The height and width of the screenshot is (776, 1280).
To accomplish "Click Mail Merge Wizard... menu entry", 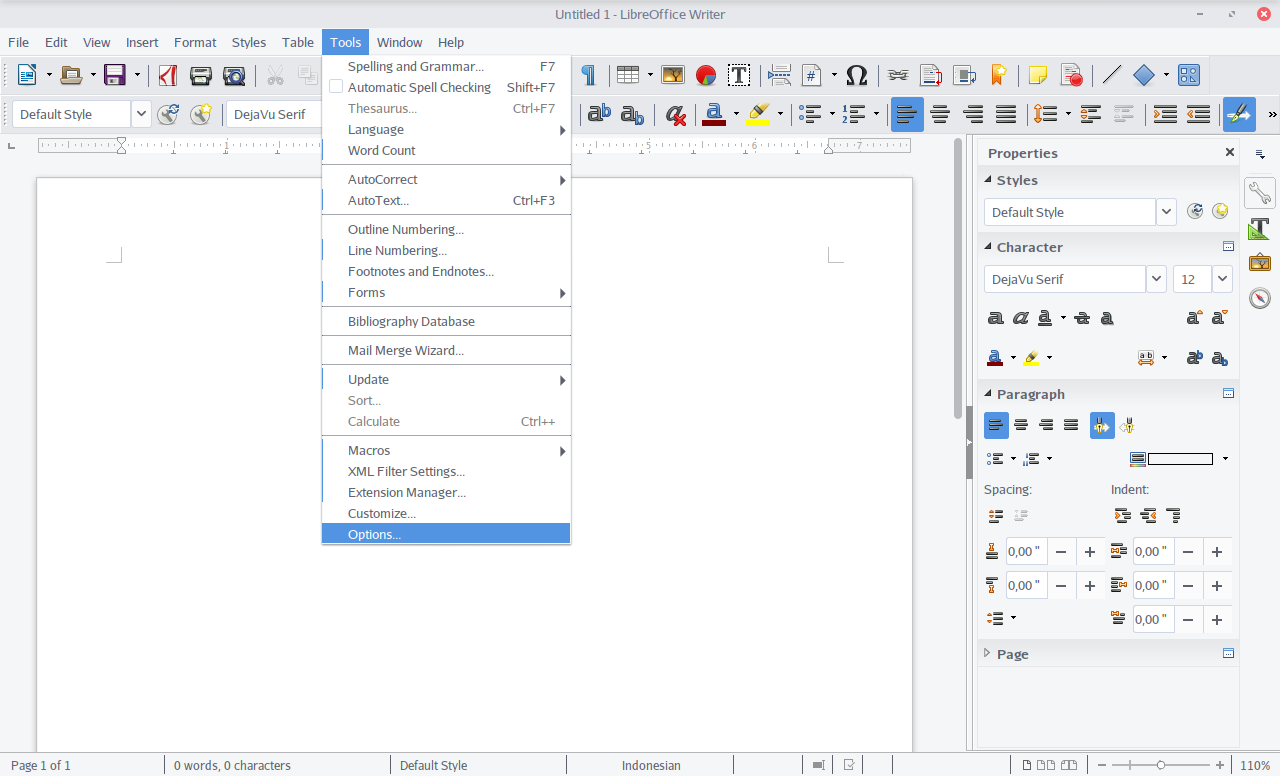I will [x=446, y=350].
